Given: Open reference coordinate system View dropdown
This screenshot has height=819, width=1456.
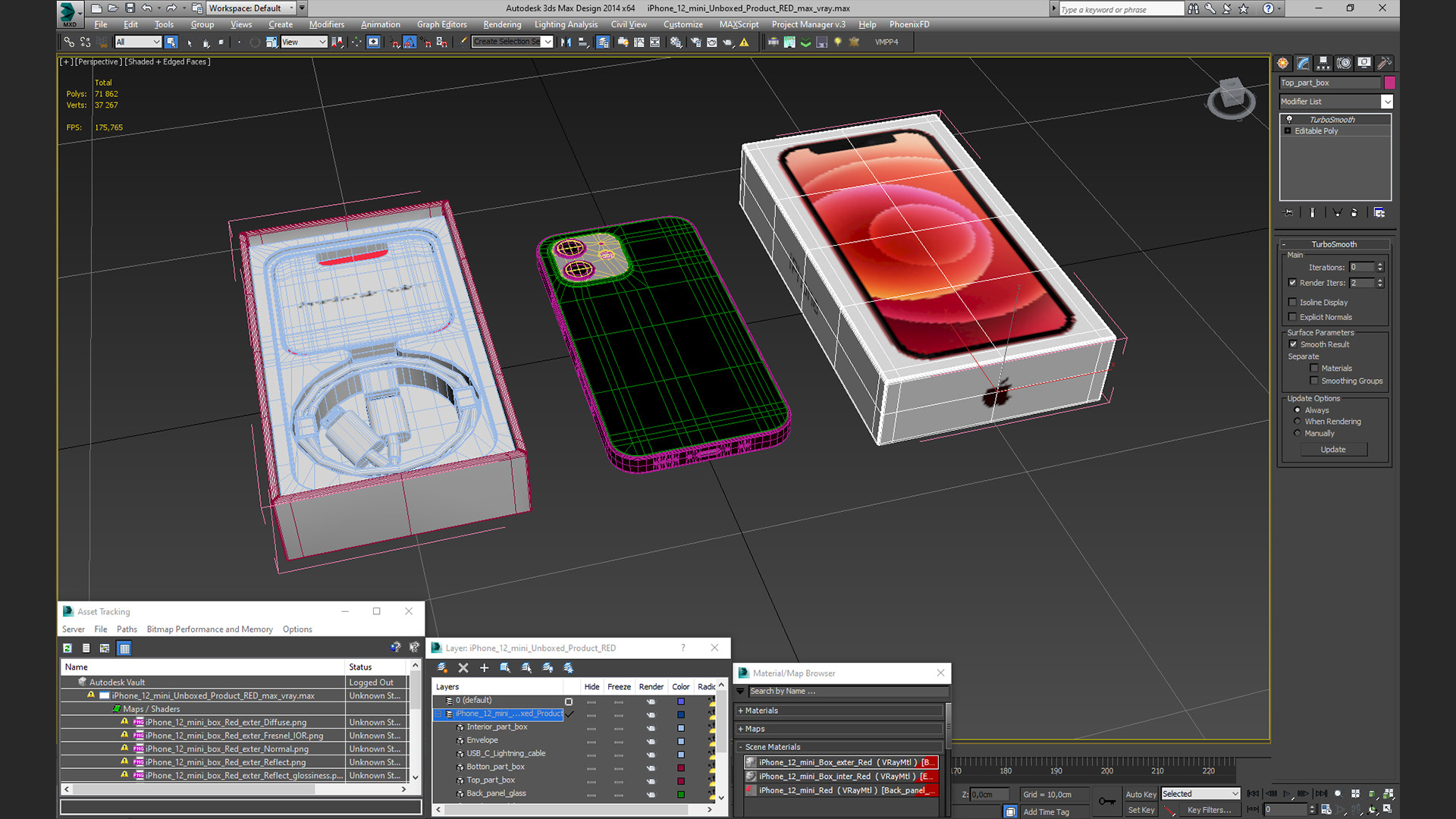Looking at the screenshot, I should [x=303, y=42].
